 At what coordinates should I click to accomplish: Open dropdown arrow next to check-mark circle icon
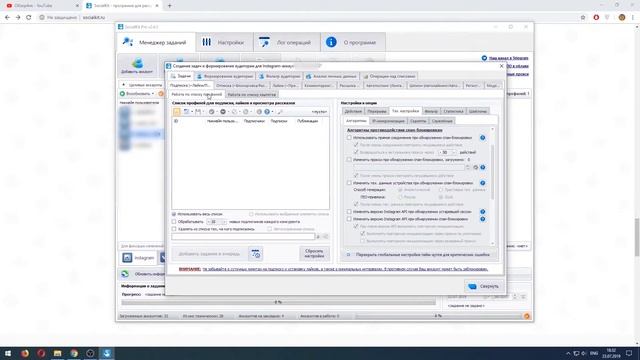[x=217, y=111]
